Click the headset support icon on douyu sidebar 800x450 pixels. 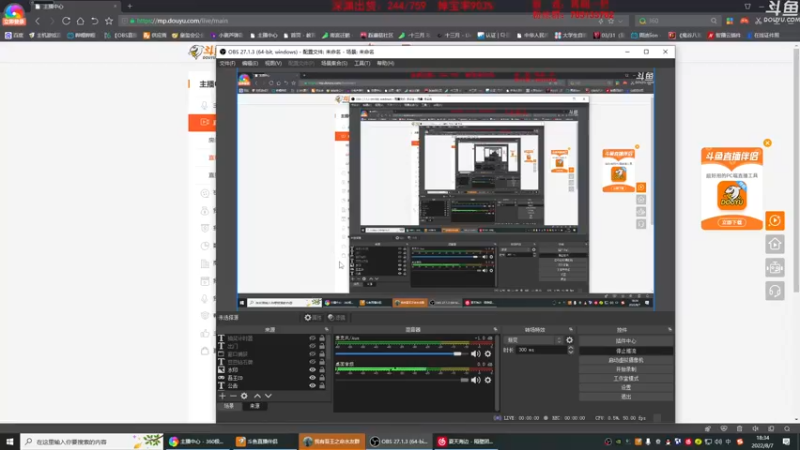click(774, 291)
